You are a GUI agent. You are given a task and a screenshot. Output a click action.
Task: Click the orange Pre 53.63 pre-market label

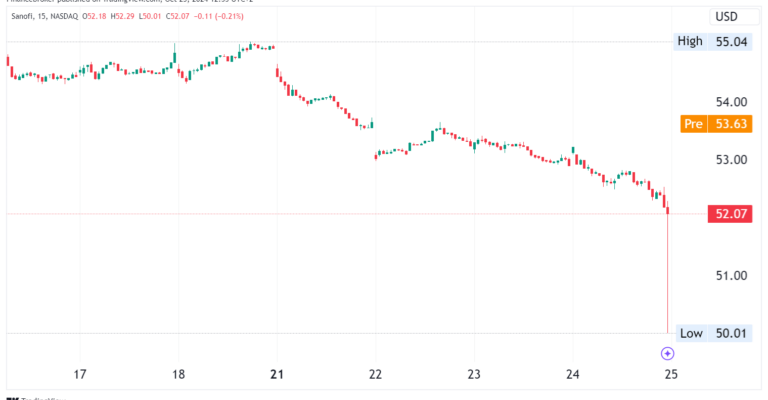coord(716,124)
